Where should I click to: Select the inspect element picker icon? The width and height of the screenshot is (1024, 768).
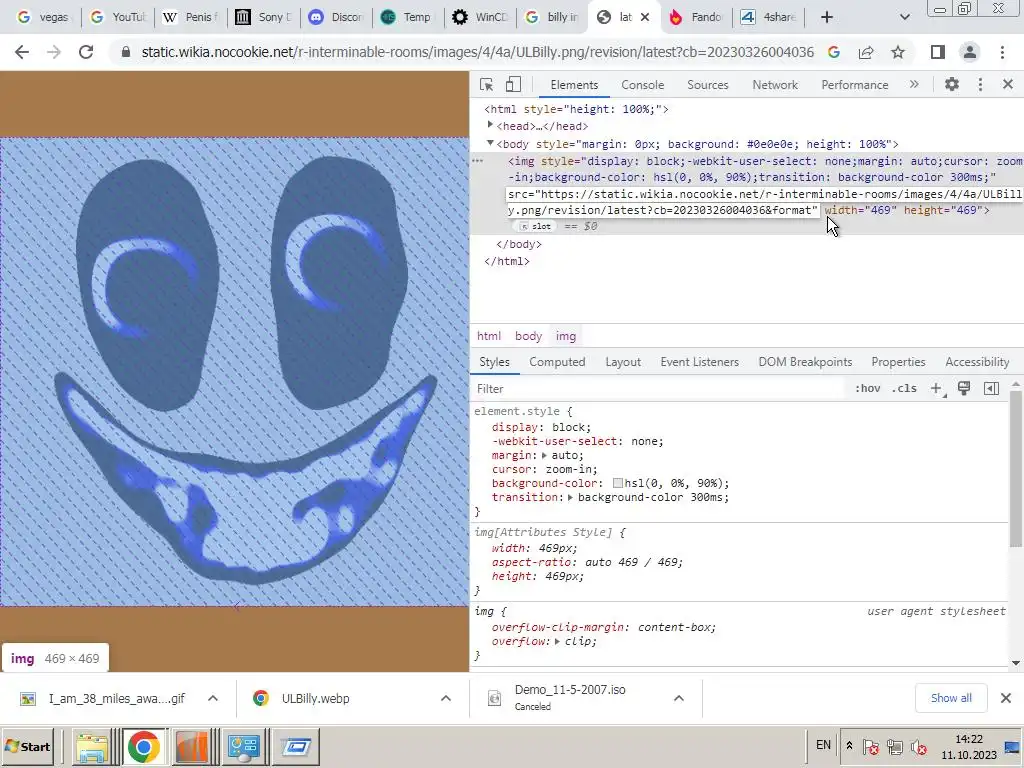[486, 85]
